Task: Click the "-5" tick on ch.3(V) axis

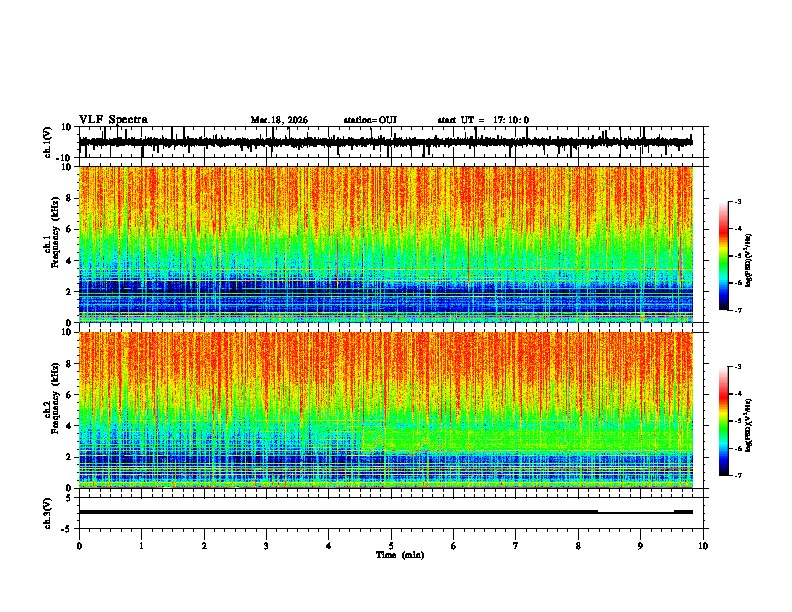Action: (x=67, y=529)
